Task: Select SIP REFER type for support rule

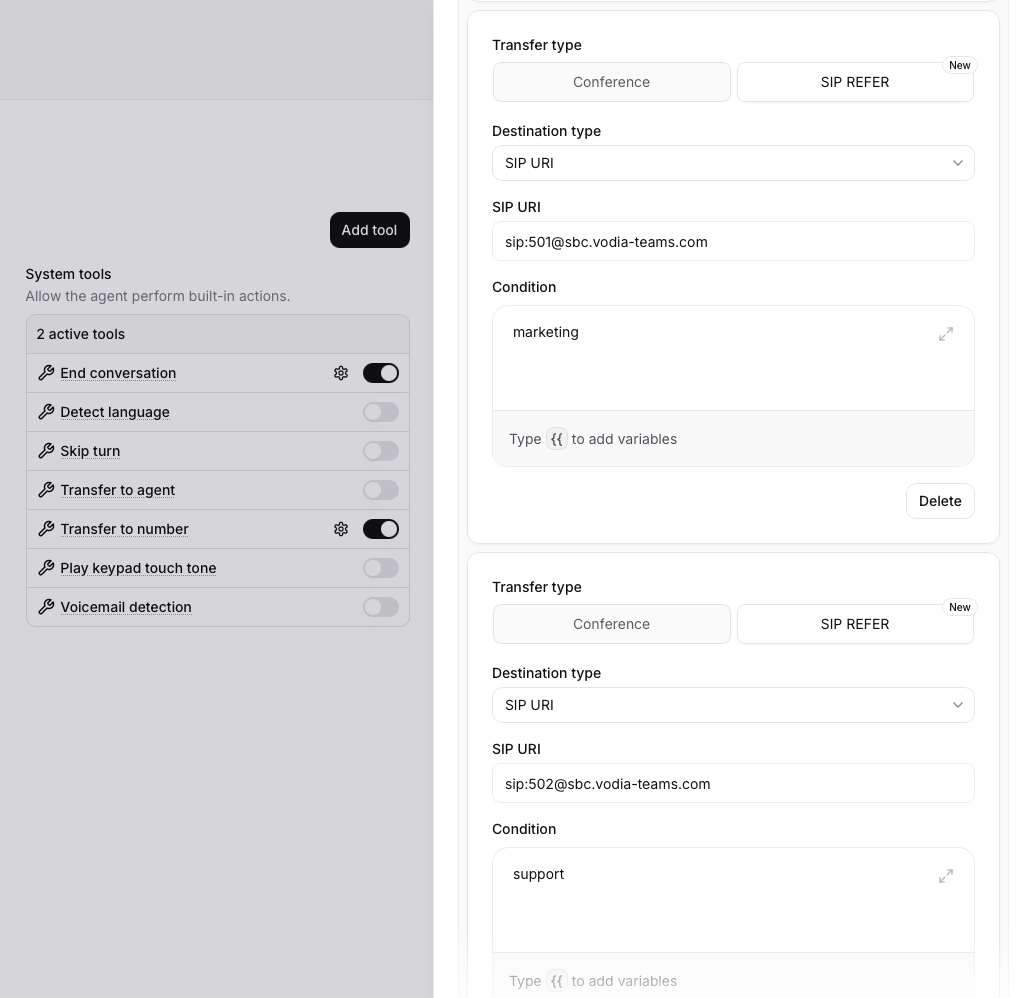Action: tap(855, 624)
